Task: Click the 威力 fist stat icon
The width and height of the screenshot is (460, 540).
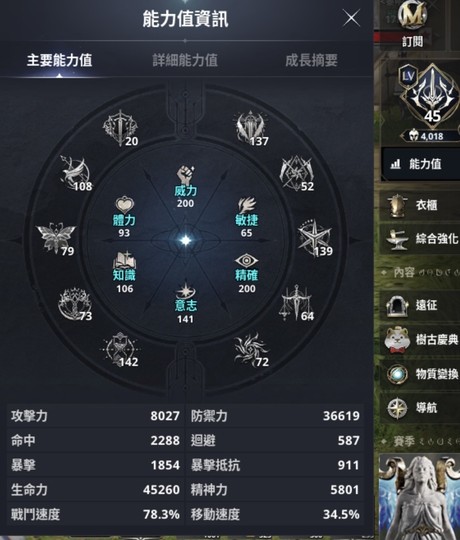Action: tap(185, 175)
